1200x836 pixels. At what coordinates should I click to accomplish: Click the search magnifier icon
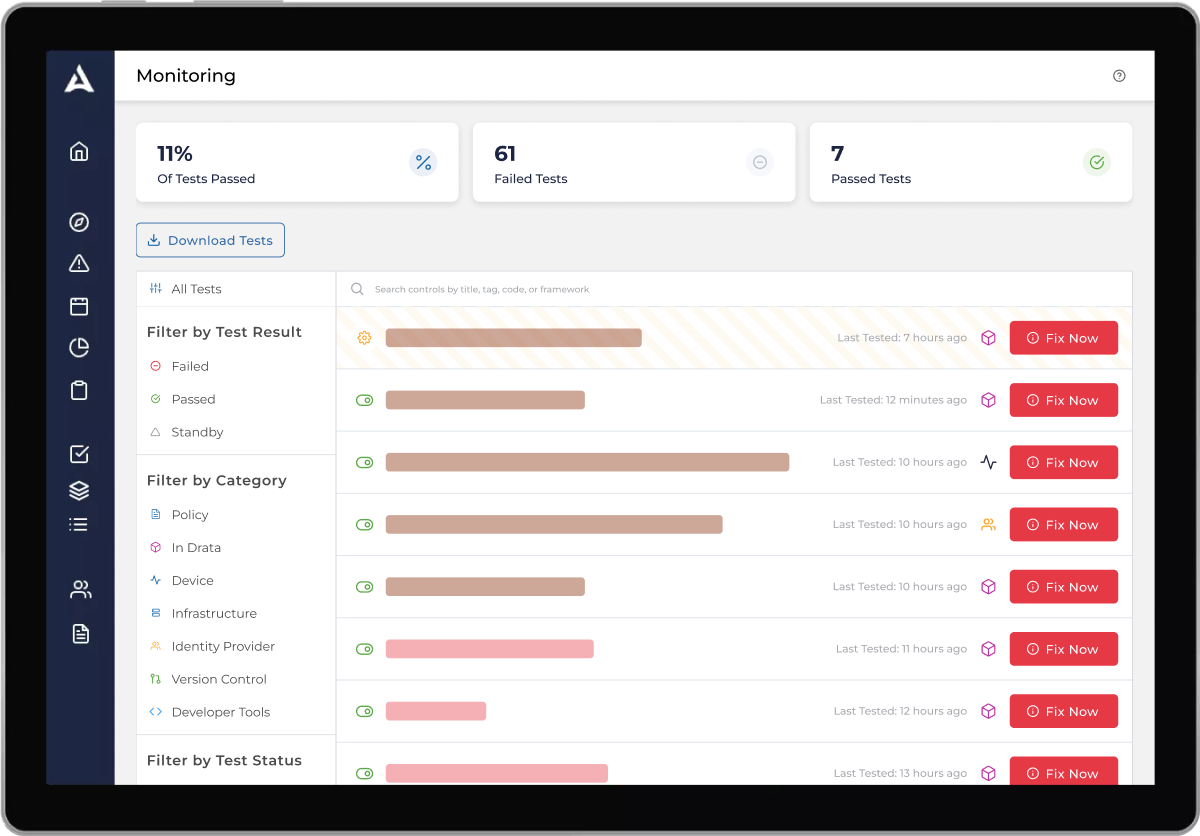pos(357,289)
